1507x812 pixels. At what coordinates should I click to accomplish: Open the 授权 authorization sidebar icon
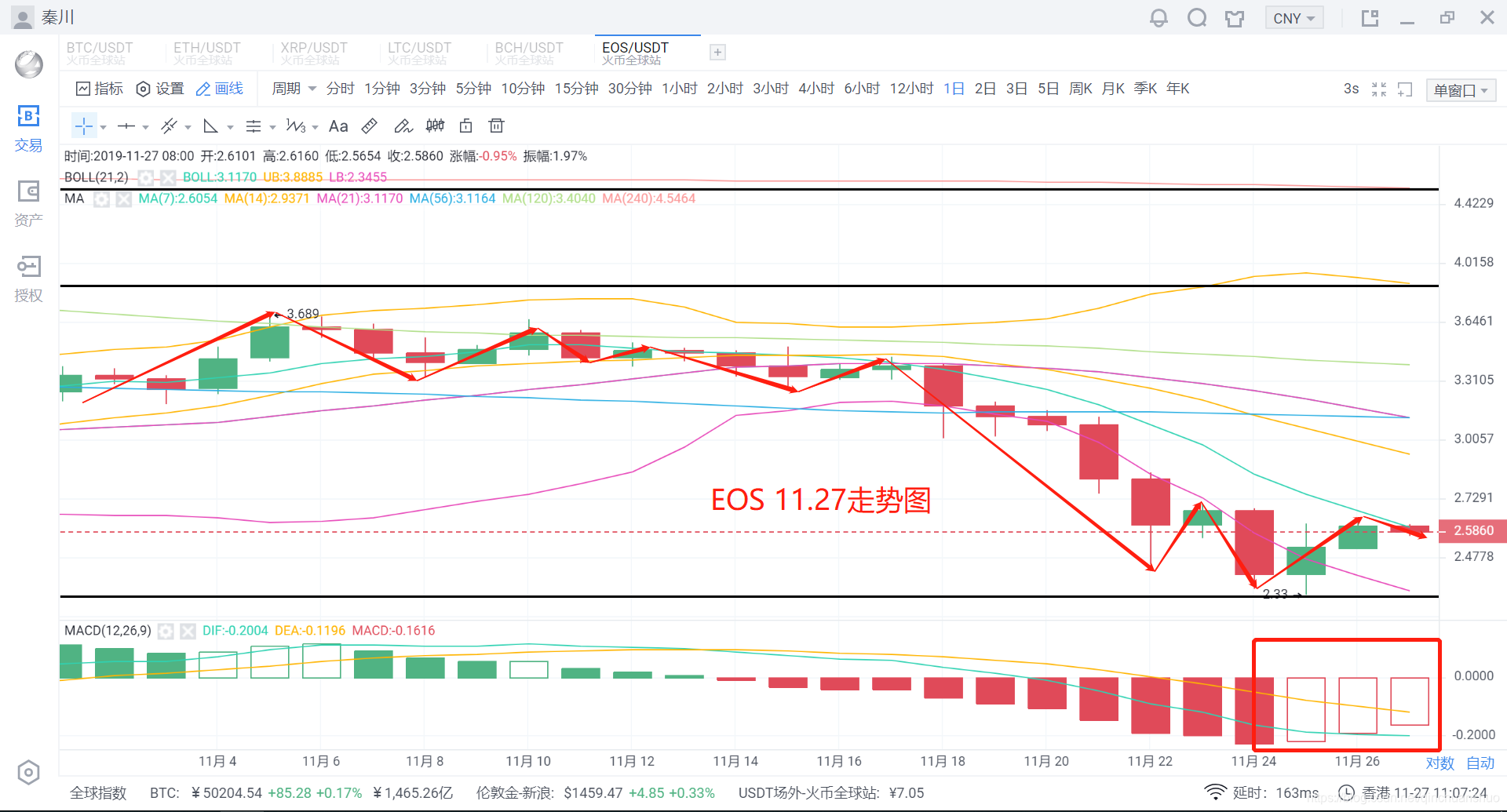(28, 279)
